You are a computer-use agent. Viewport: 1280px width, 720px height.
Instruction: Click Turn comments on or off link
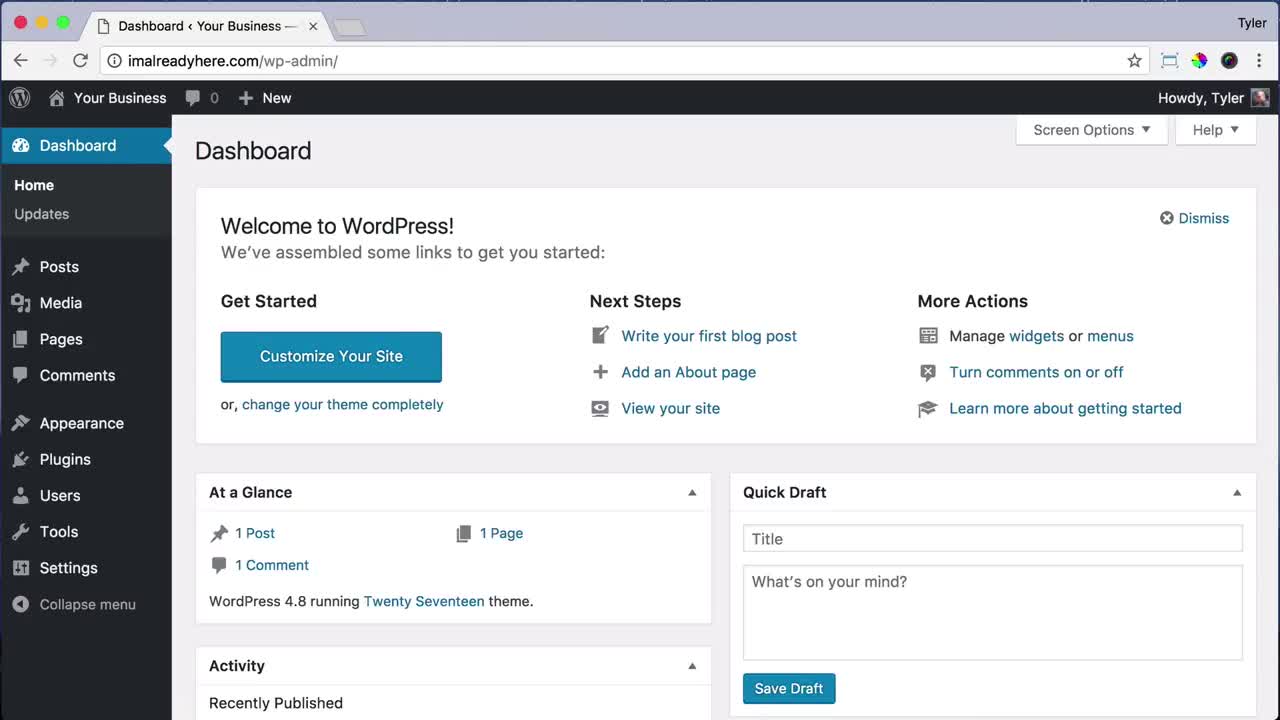[x=1036, y=372]
